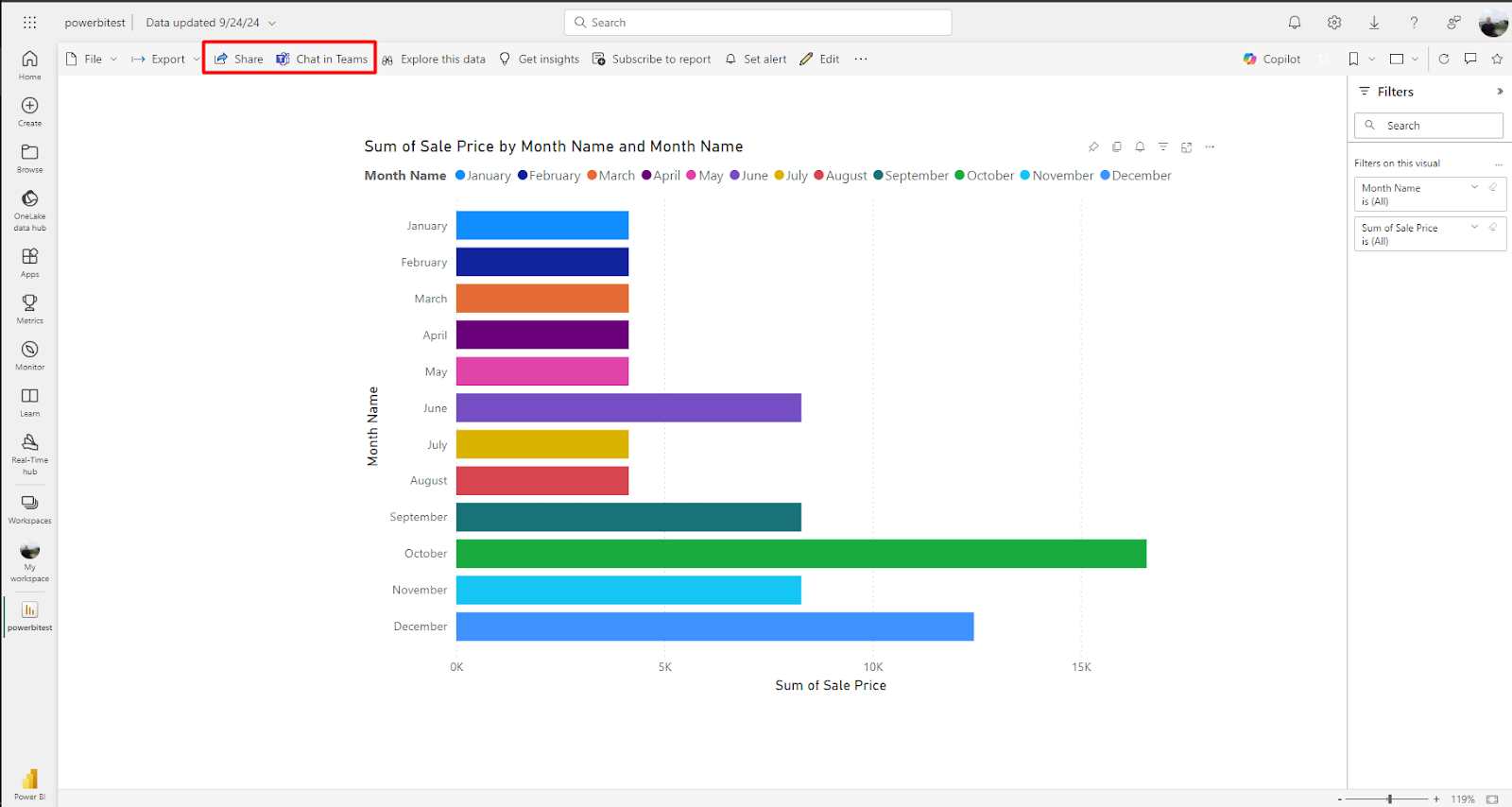Image resolution: width=1512 pixels, height=807 pixels.
Task: Open My workspace in the sidebar
Action: click(x=29, y=561)
